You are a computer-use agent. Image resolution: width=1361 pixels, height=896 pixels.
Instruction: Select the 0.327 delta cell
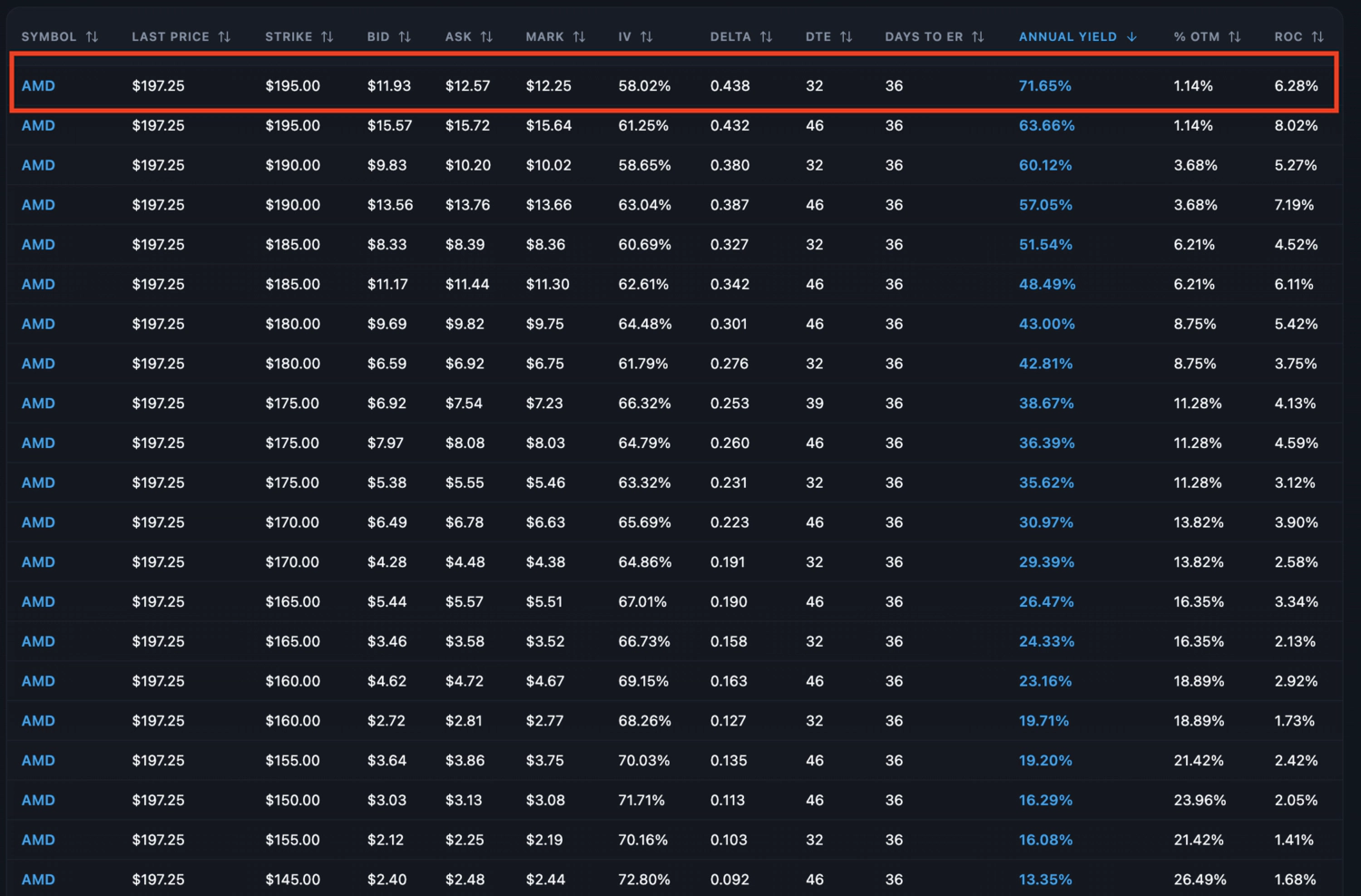point(729,245)
